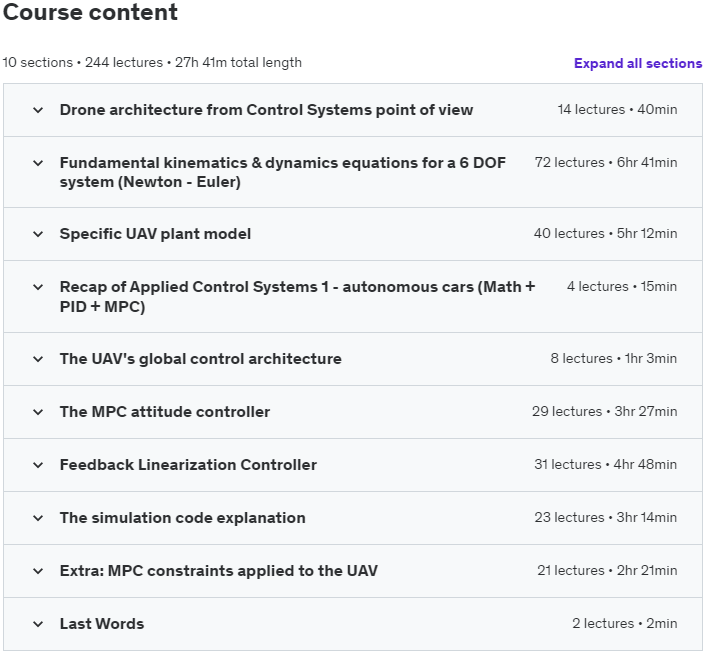705x653 pixels.
Task: Select 'Specific UAV plant model' title
Action: point(155,234)
